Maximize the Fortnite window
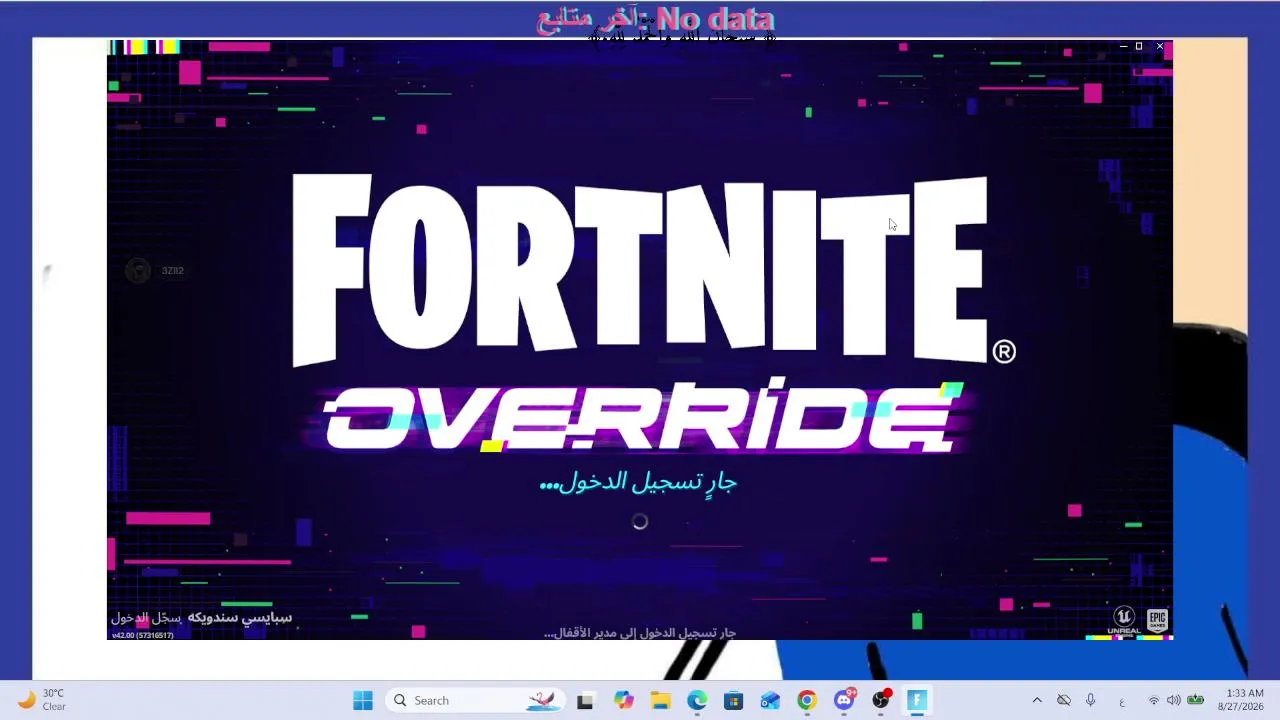The image size is (1280, 720). click(x=1139, y=46)
